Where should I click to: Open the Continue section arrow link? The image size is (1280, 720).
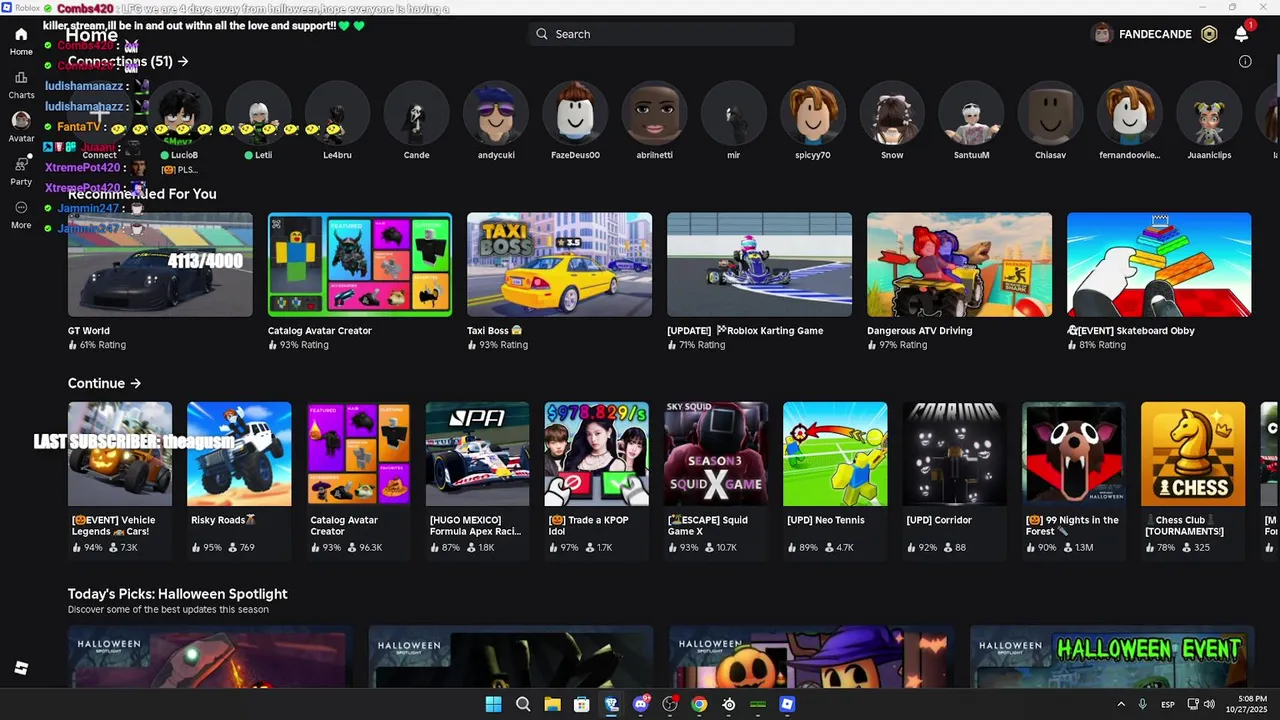pyautogui.click(x=104, y=383)
